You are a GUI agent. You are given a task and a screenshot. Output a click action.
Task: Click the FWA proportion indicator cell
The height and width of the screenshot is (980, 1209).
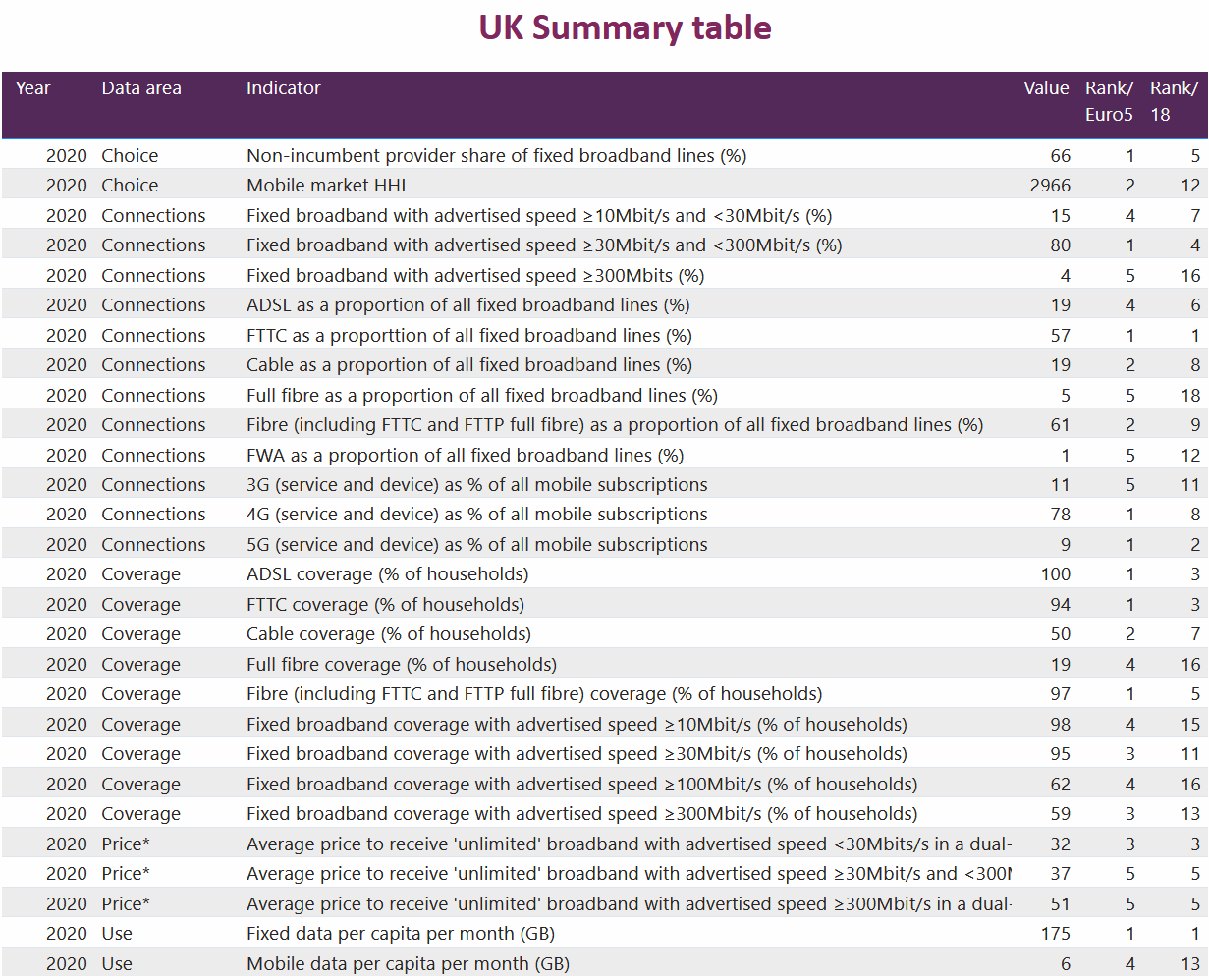click(x=465, y=456)
